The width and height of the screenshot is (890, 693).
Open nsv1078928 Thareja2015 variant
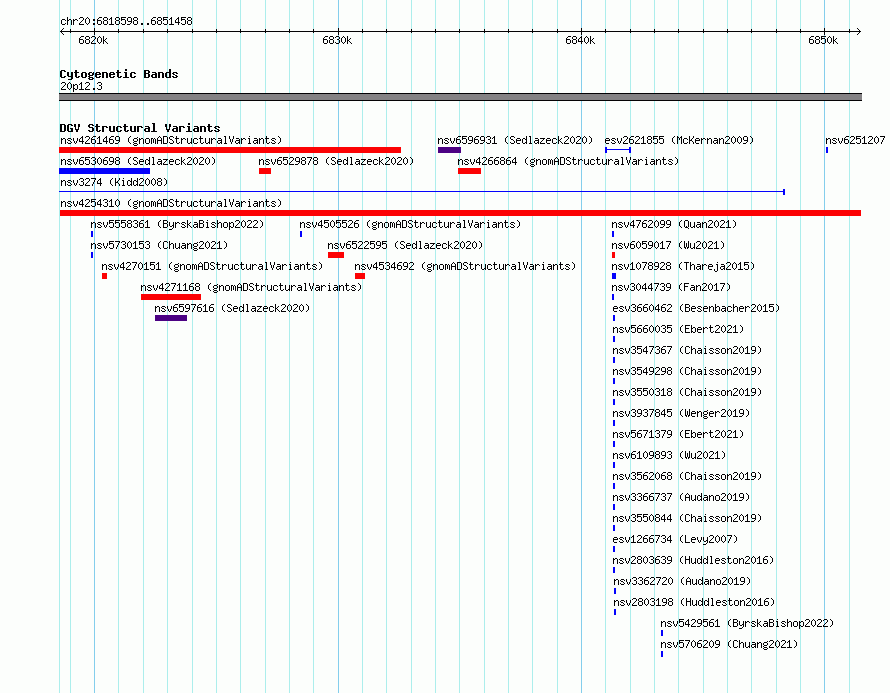click(x=683, y=266)
